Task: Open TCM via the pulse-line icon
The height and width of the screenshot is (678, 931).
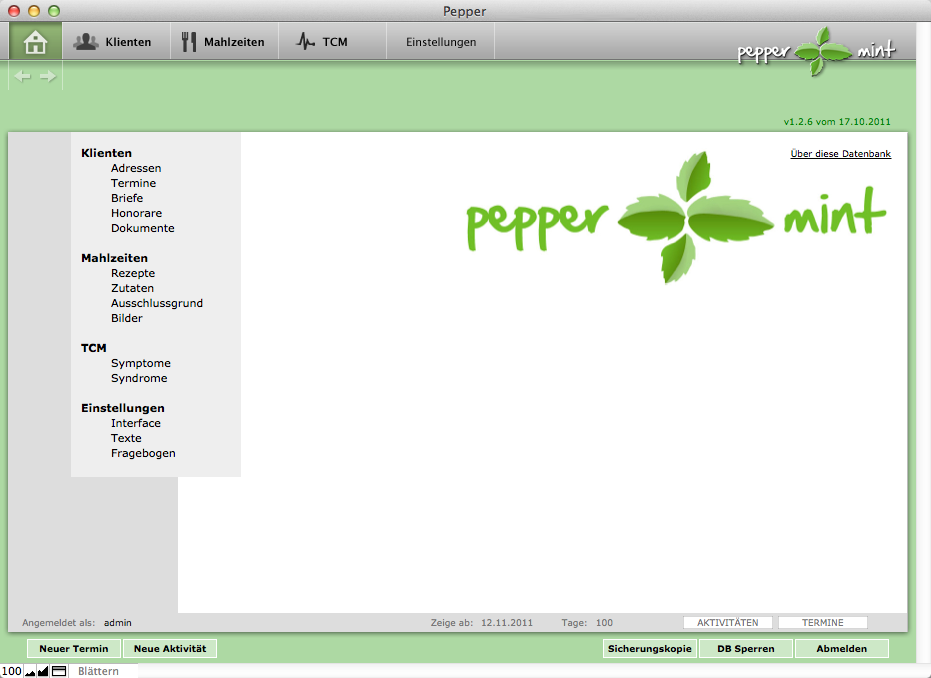Action: pos(306,42)
